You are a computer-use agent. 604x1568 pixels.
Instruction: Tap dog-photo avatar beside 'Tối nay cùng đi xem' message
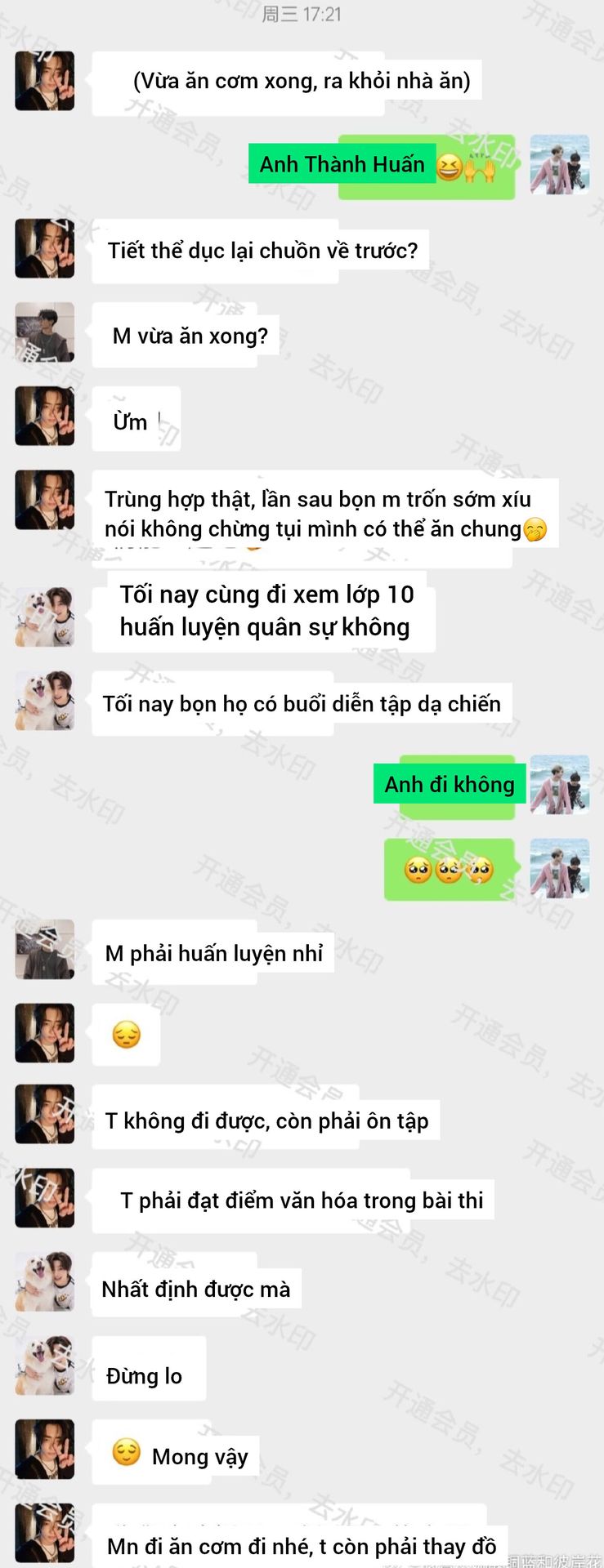point(45,617)
